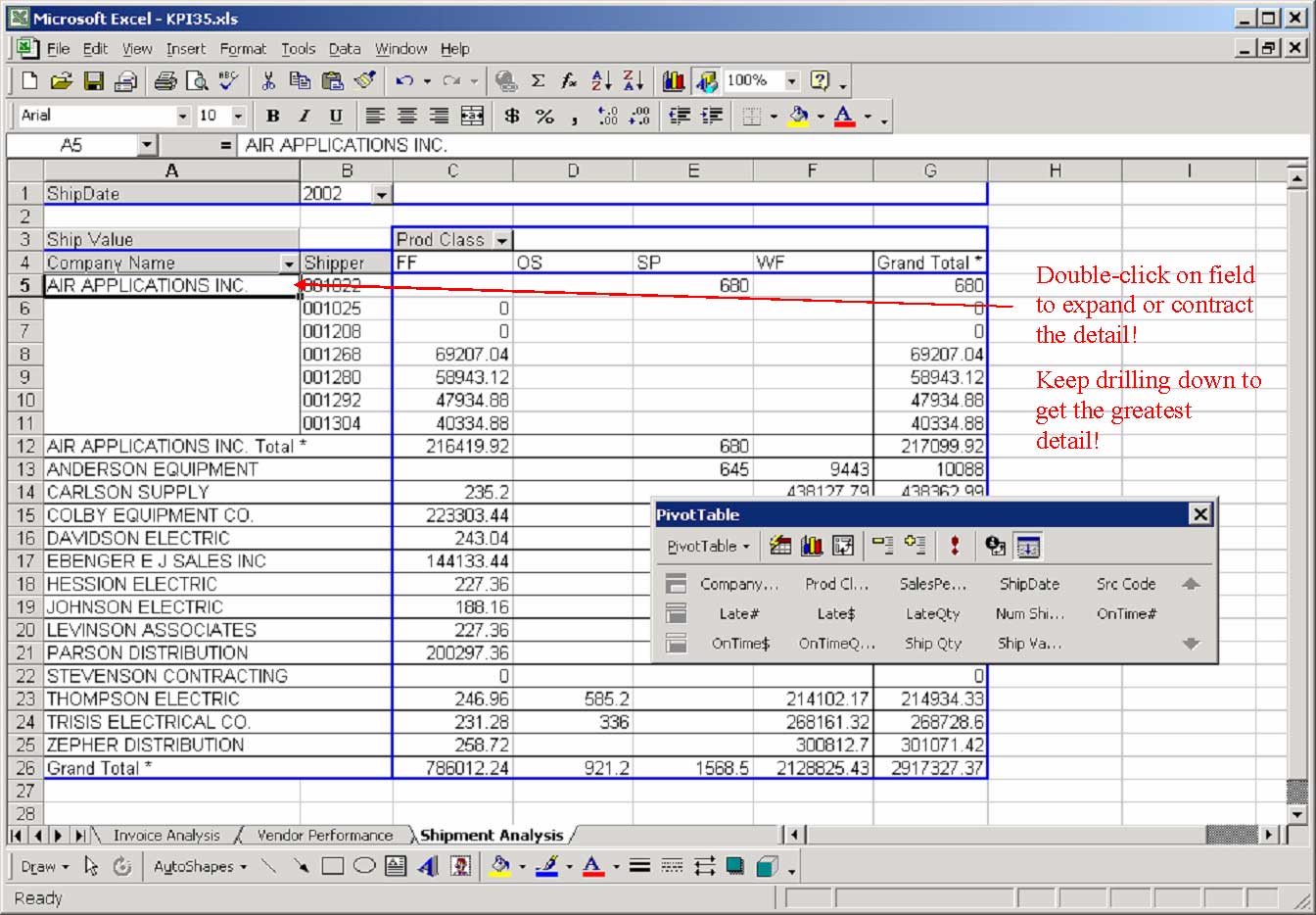Insert WordArt from the drawing toolbar
Viewport: 1316px width, 915px height.
click(428, 866)
